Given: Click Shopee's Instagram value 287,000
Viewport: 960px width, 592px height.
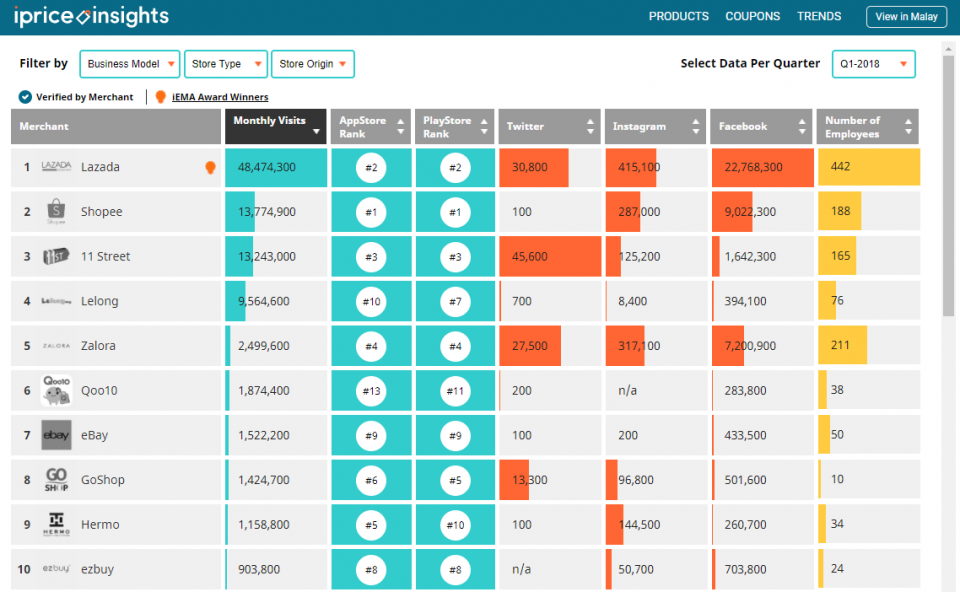Looking at the screenshot, I should 639,212.
